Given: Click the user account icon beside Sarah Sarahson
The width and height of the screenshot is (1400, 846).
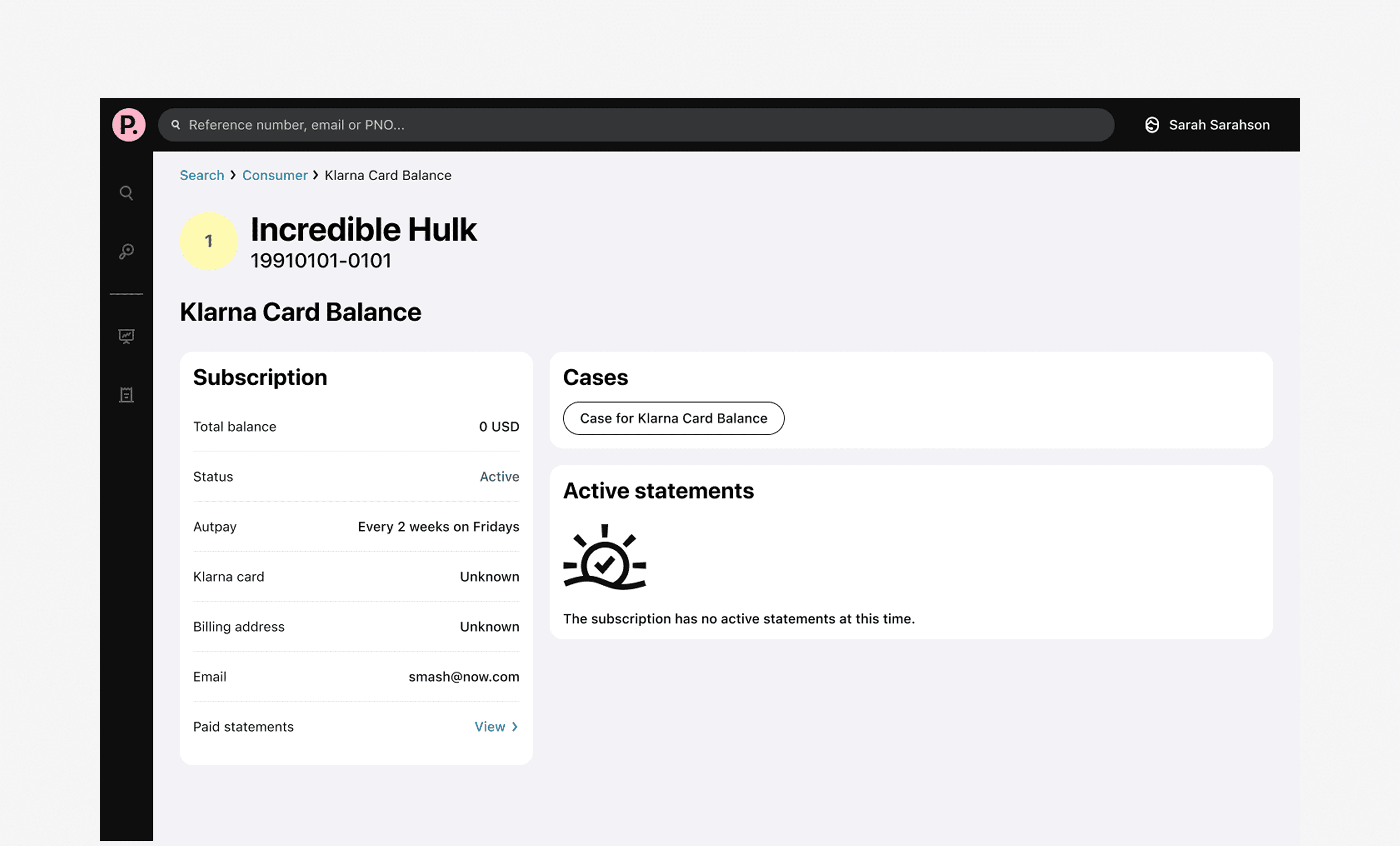Looking at the screenshot, I should coord(1152,125).
